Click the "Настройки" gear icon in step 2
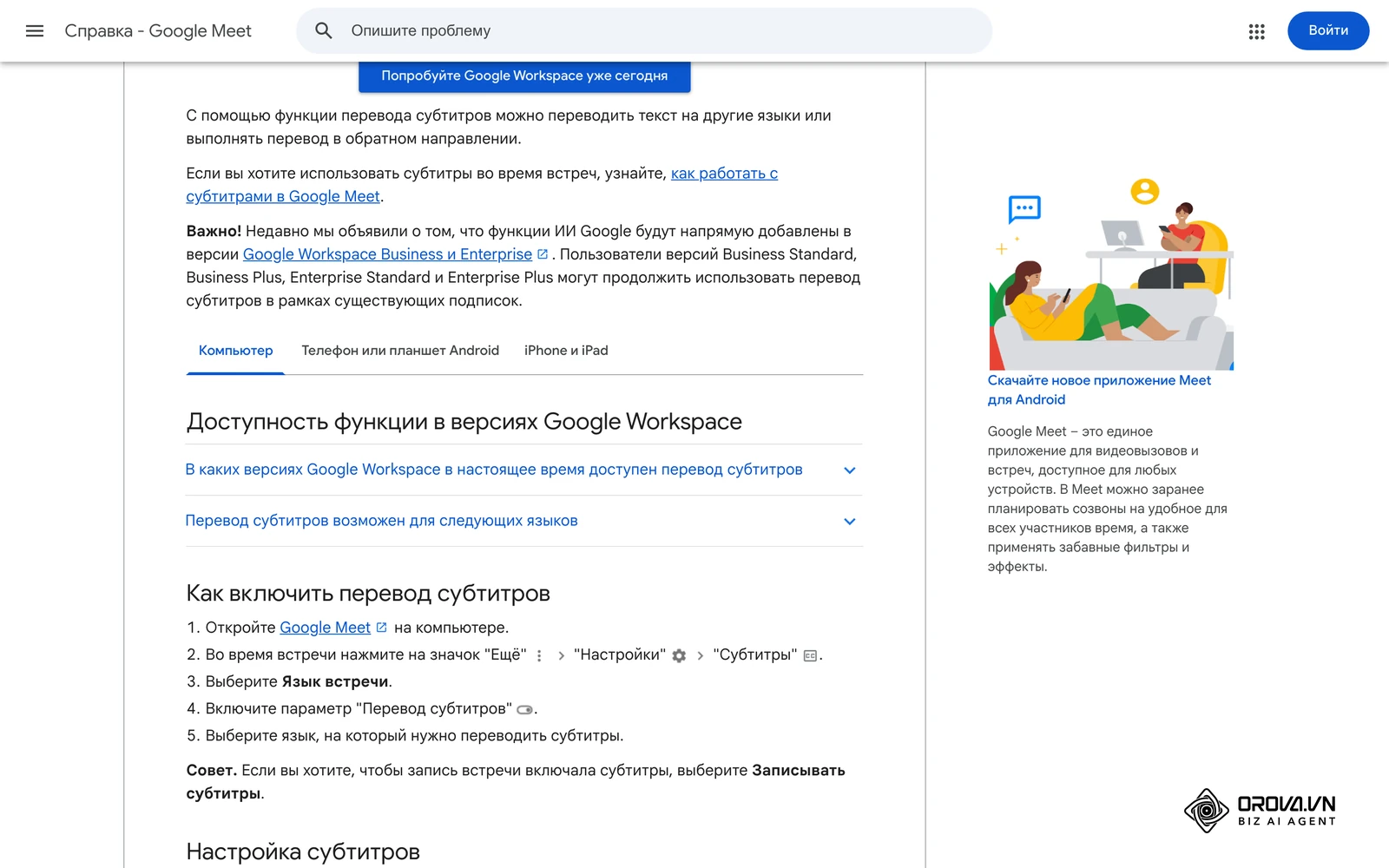The width and height of the screenshot is (1389, 868). [x=679, y=656]
